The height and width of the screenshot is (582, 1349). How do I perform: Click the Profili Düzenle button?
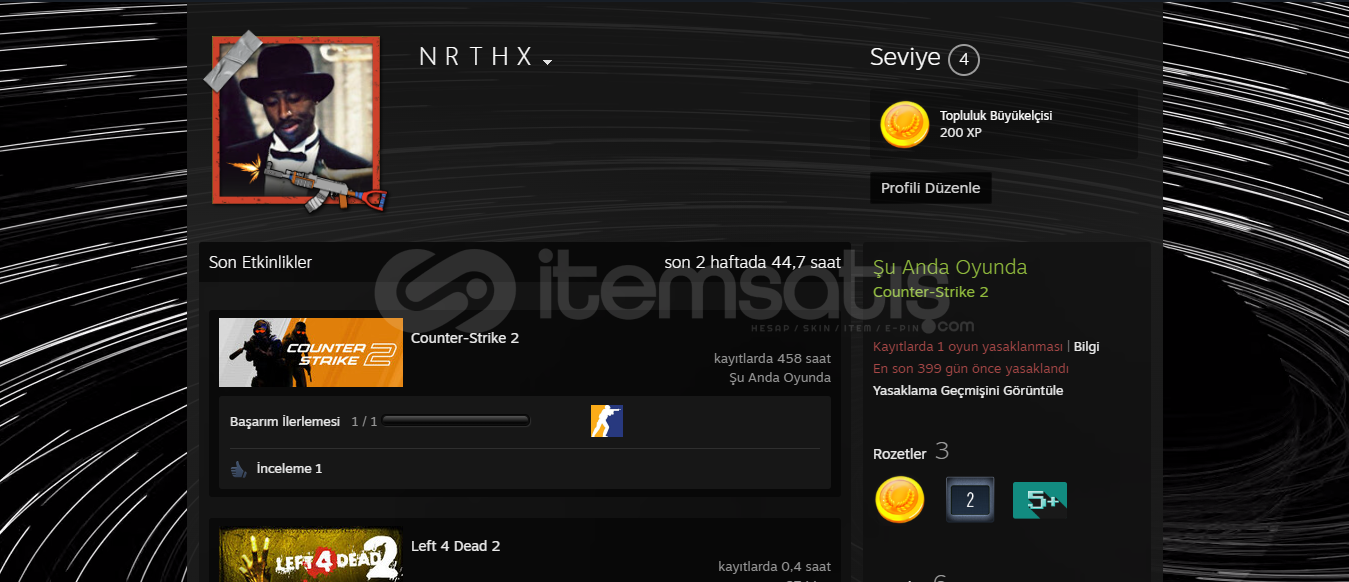click(930, 188)
